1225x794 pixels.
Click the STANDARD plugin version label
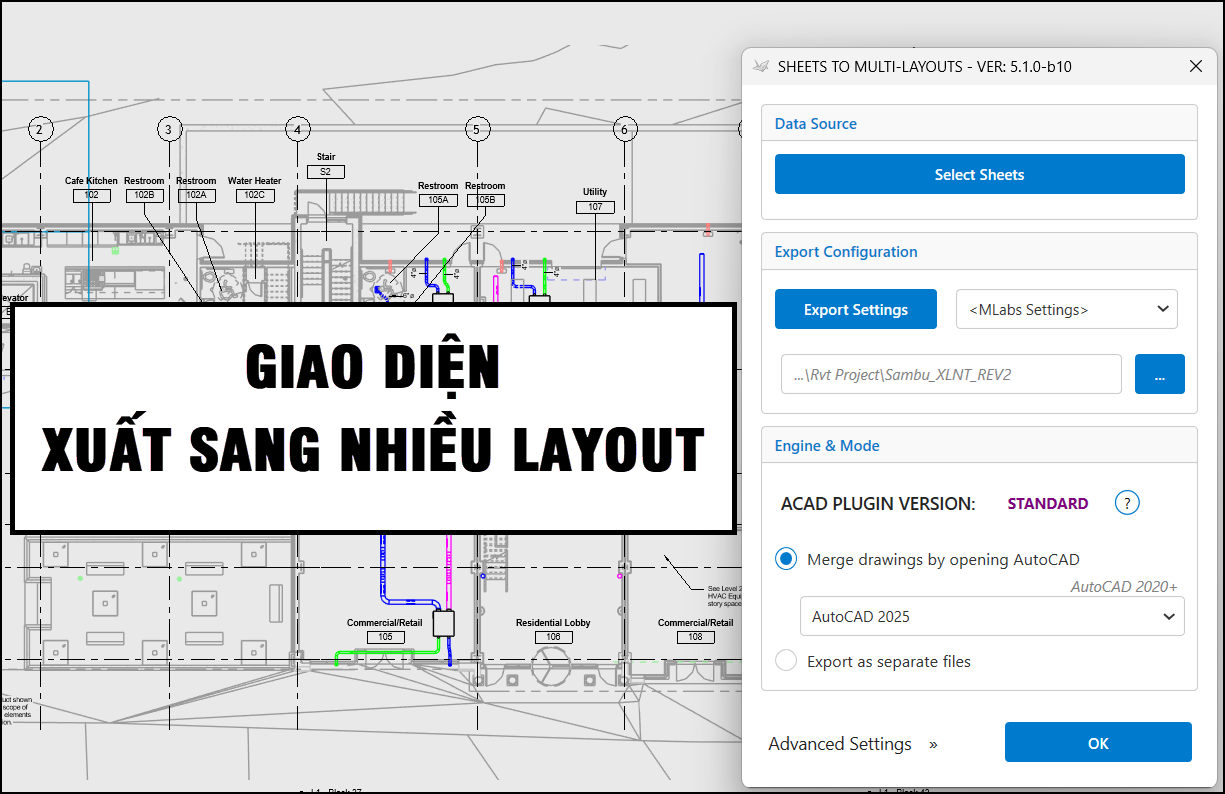(x=1047, y=503)
